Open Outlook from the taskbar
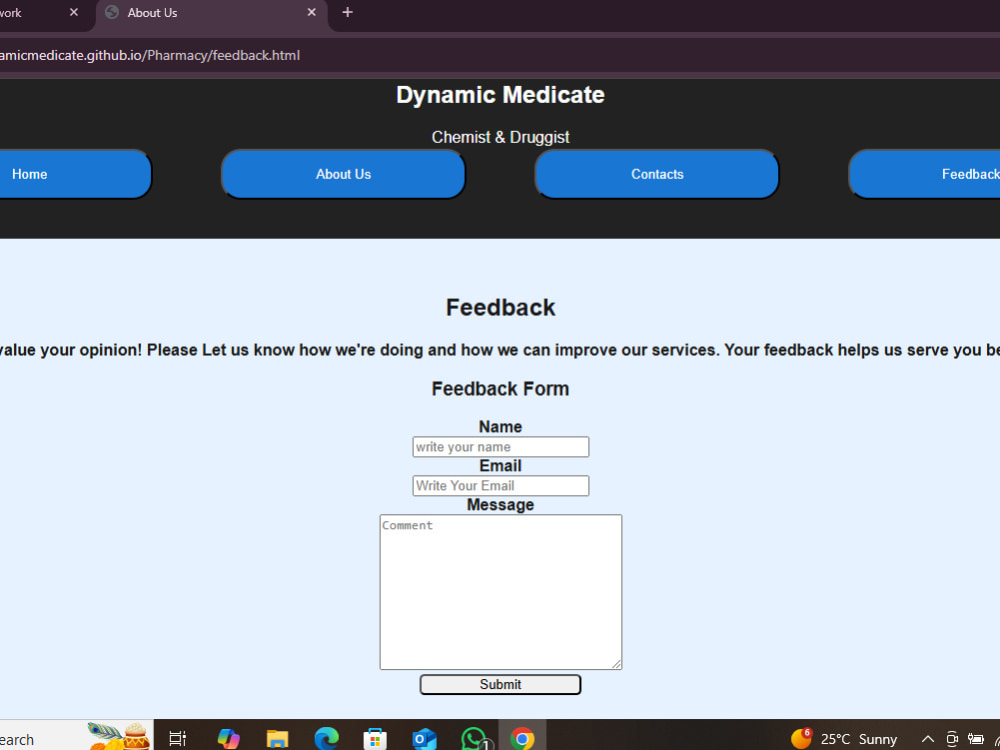 point(424,739)
